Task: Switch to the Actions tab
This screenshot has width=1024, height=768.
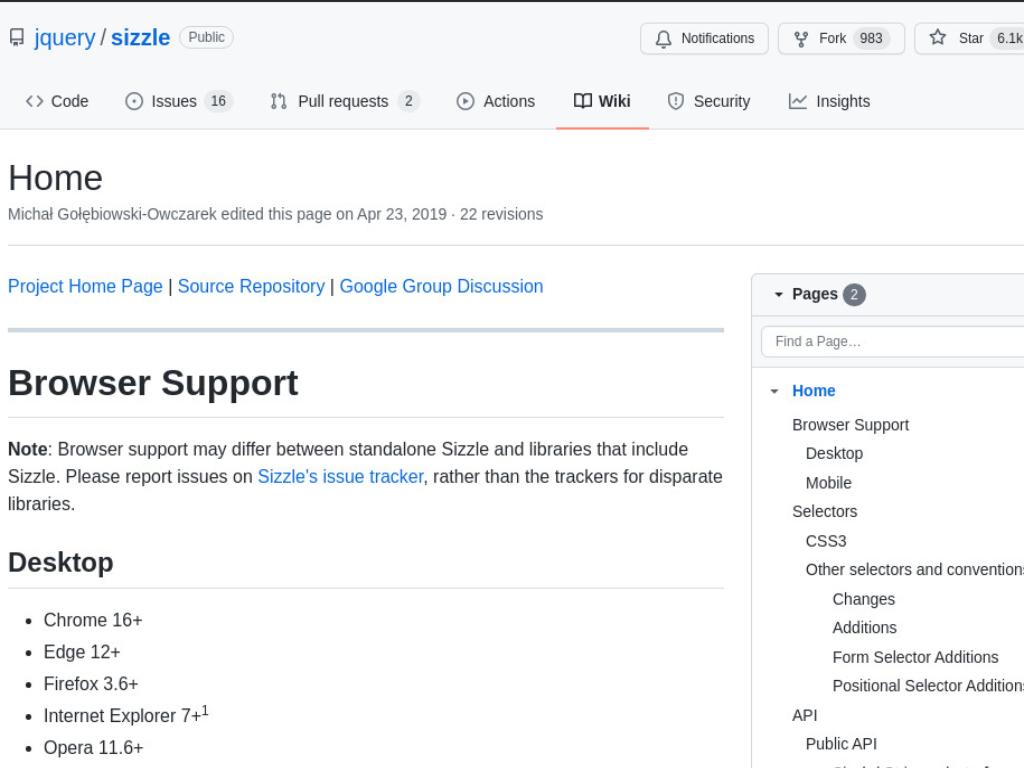Action: click(x=496, y=101)
